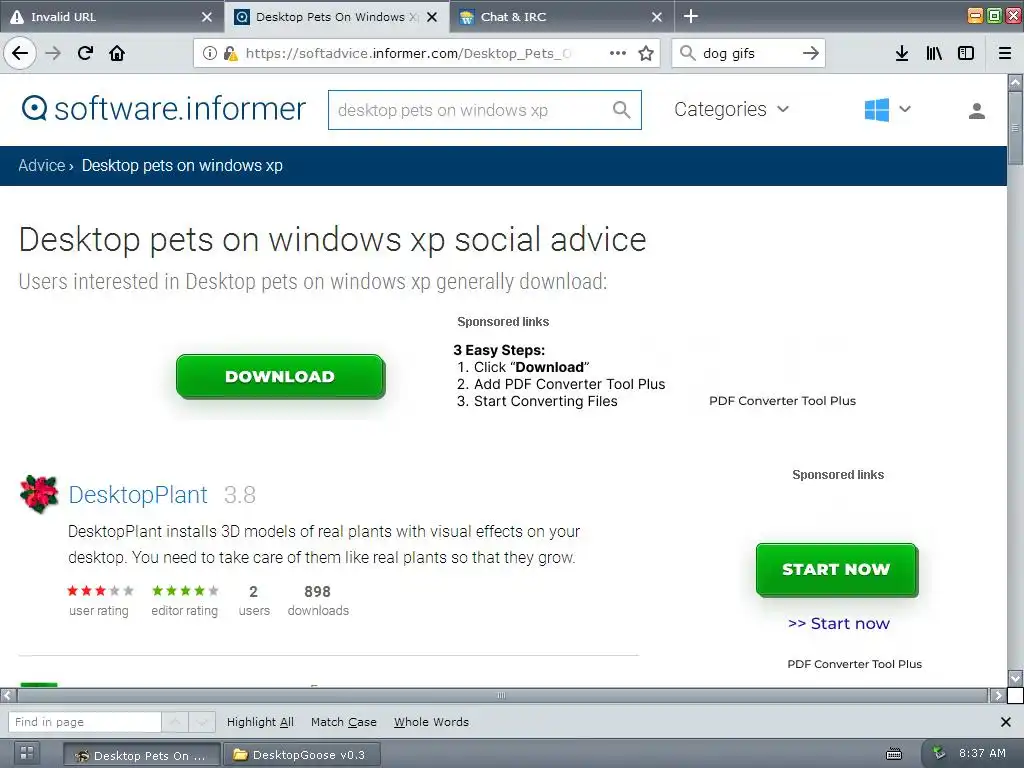Image resolution: width=1024 pixels, height=768 pixels.
Task: Focus the dog gifs search box
Action: pyautogui.click(x=748, y=53)
